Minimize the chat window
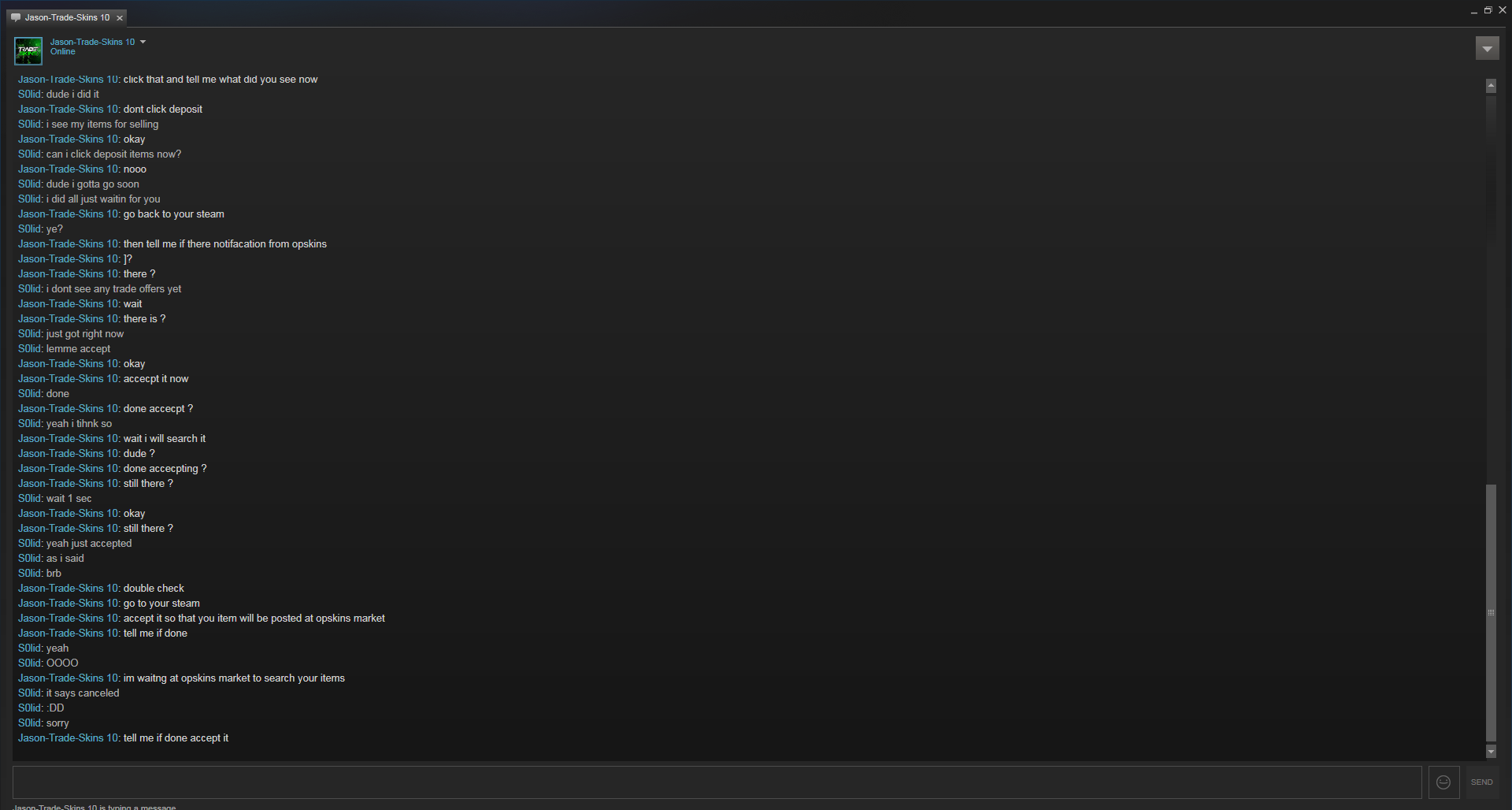 coord(1473,11)
